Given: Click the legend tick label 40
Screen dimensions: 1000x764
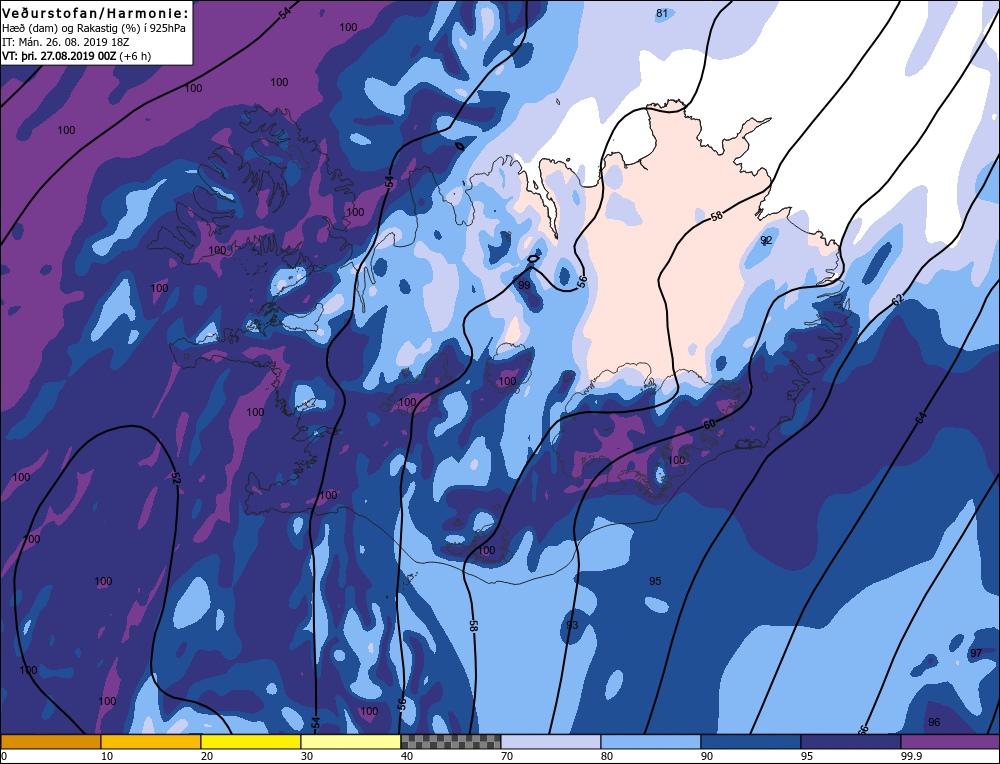Looking at the screenshot, I should (407, 756).
